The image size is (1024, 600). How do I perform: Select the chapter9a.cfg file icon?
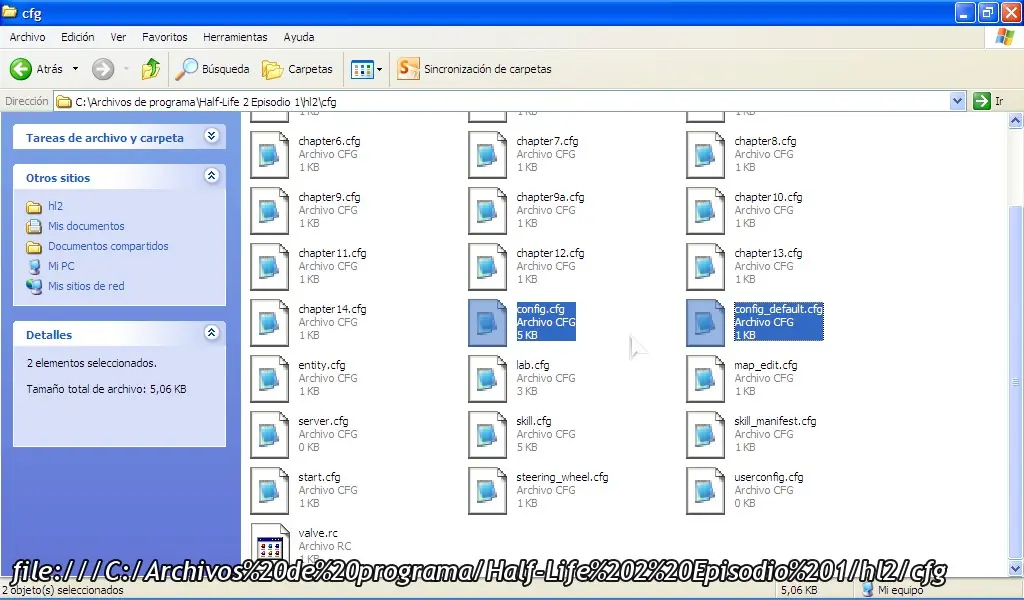487,211
